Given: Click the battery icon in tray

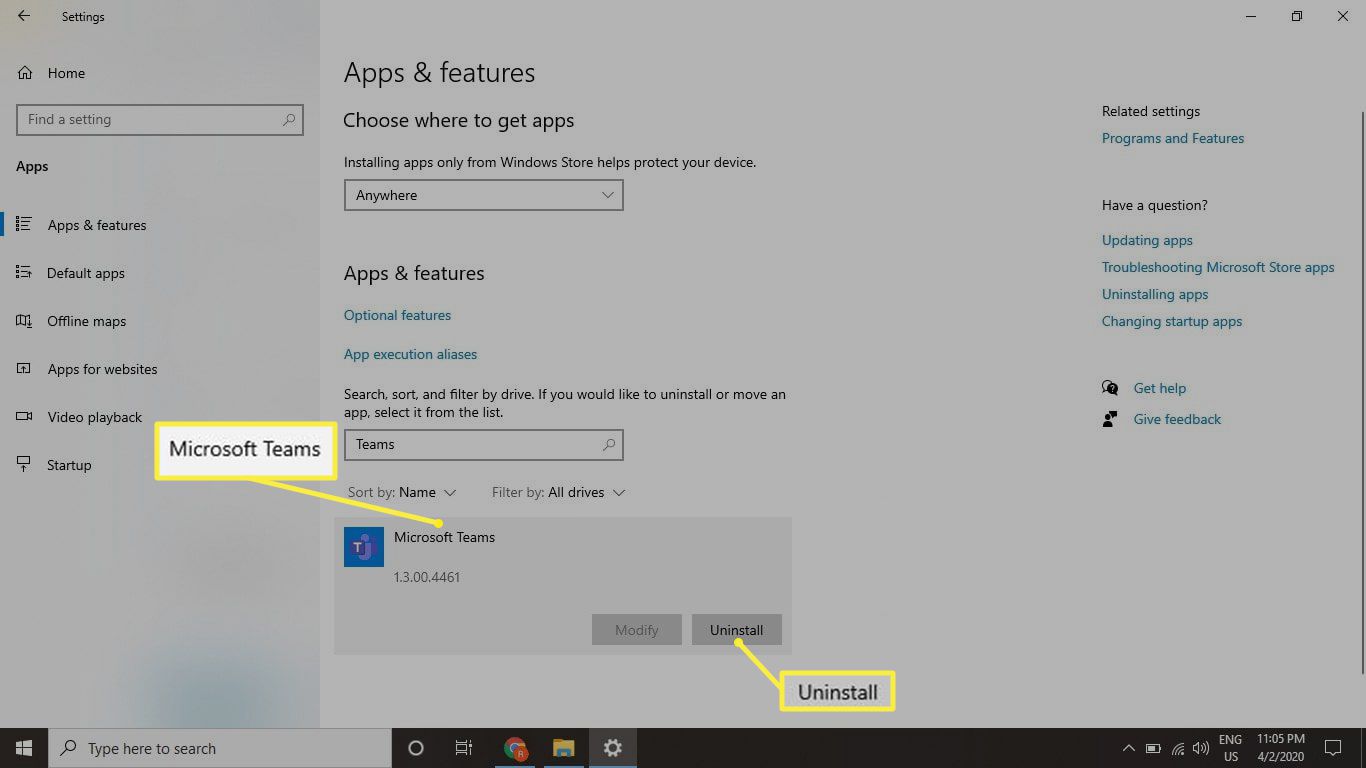Looking at the screenshot, I should point(1153,748).
